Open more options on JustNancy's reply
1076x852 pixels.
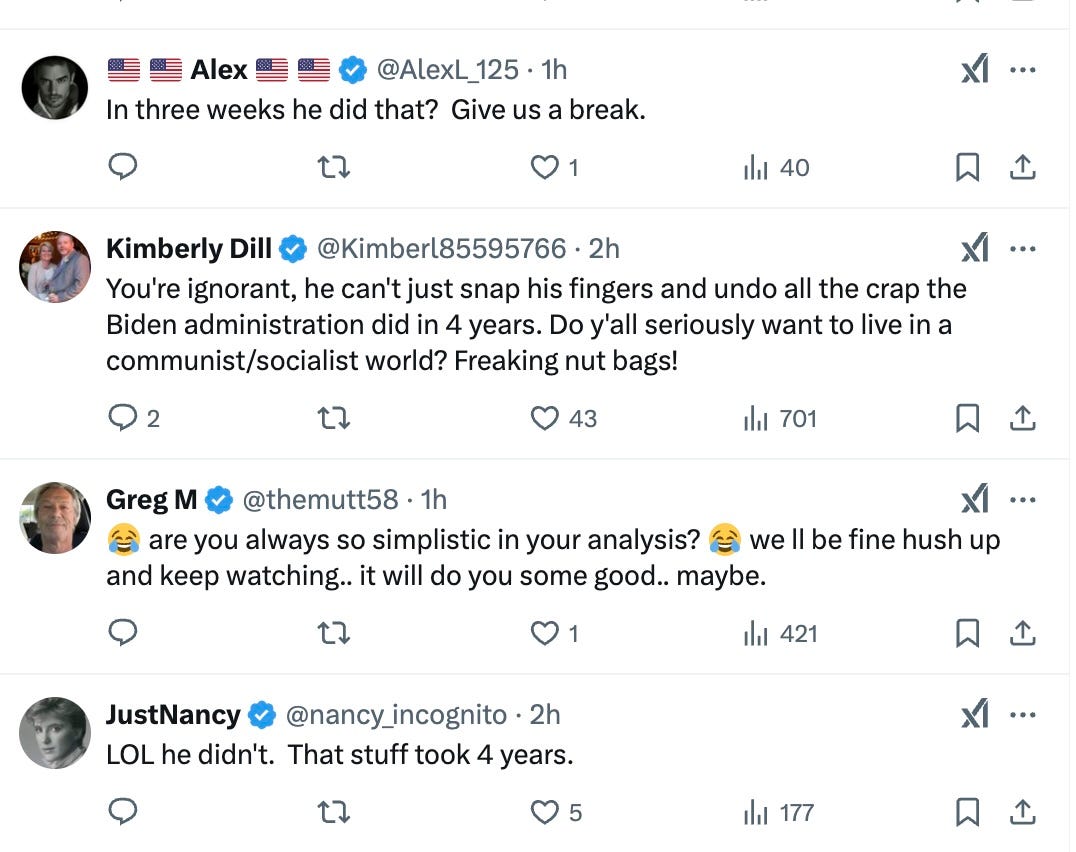[x=1023, y=713]
